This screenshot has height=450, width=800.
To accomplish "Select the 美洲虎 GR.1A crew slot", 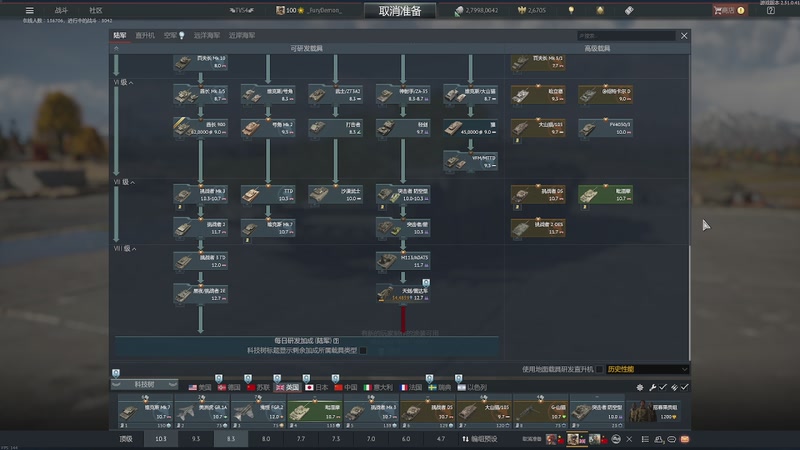I will point(202,411).
